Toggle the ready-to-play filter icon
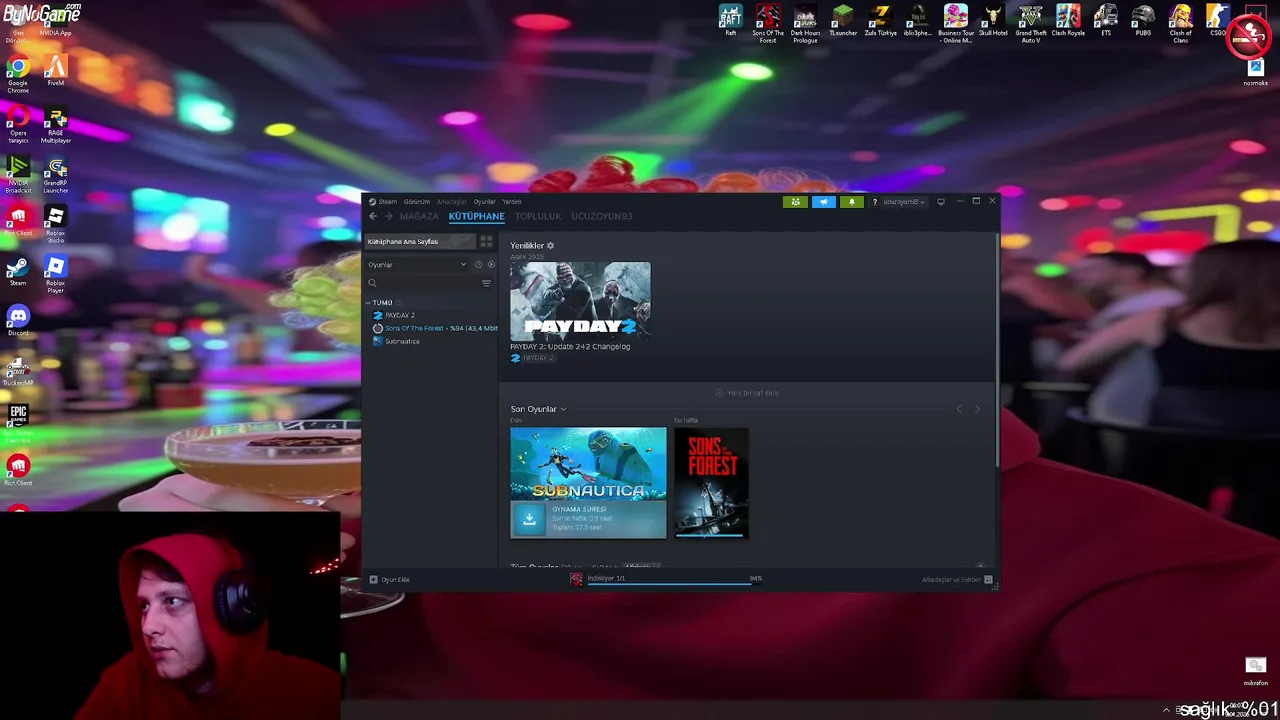Viewport: 1280px width, 720px height. point(491,265)
